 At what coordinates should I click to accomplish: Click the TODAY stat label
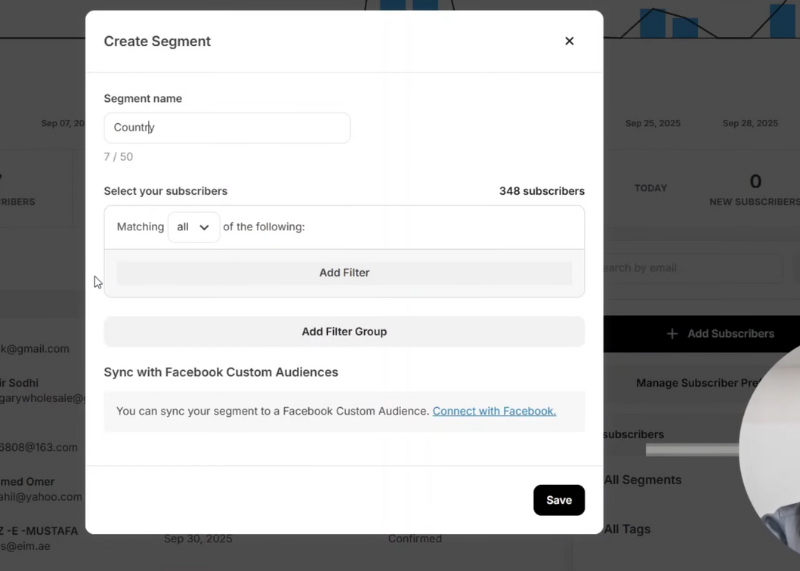tap(651, 188)
